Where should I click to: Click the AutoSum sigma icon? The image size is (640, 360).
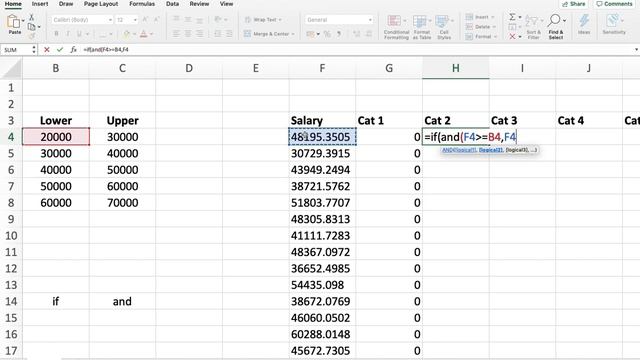tap(512, 17)
